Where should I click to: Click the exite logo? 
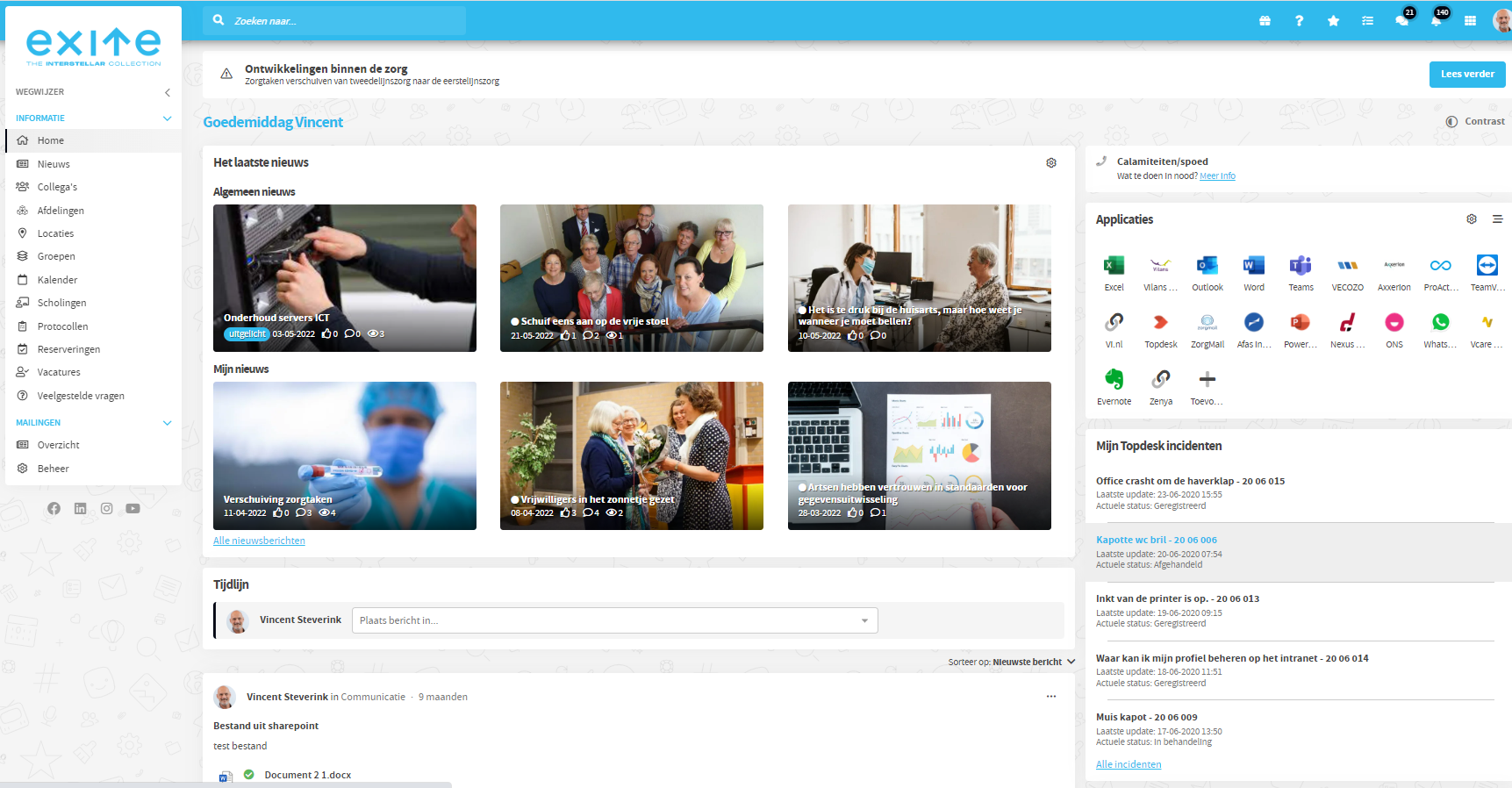point(94,47)
